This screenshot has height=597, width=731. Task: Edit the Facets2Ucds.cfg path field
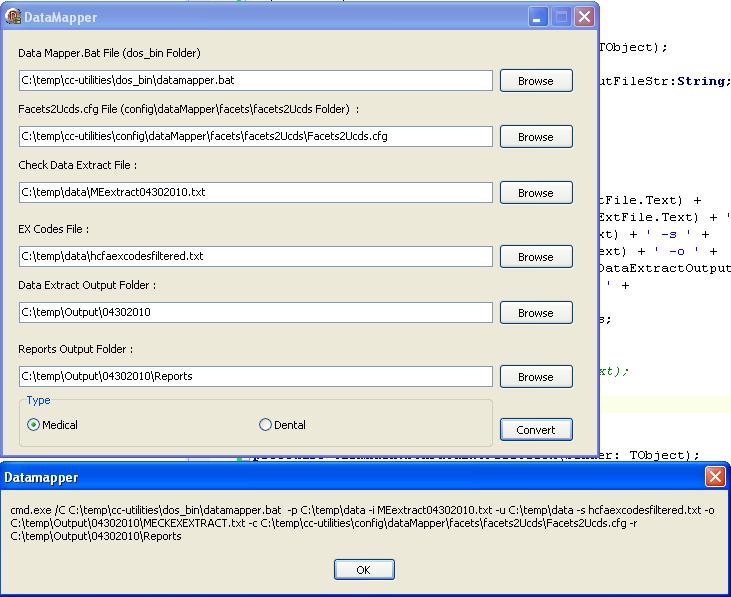coord(255,137)
